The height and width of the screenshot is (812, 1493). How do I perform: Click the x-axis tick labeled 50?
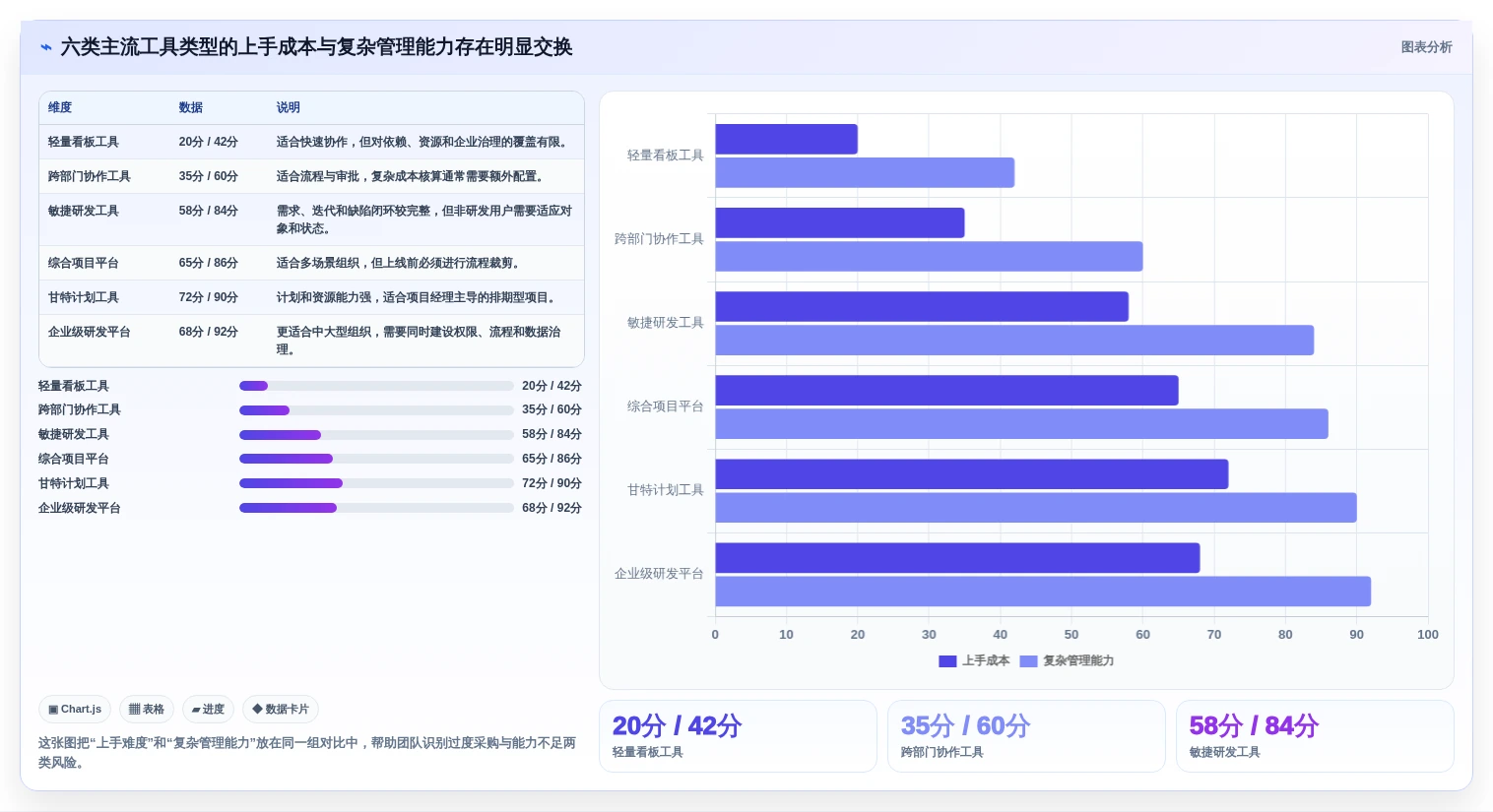pos(1071,635)
